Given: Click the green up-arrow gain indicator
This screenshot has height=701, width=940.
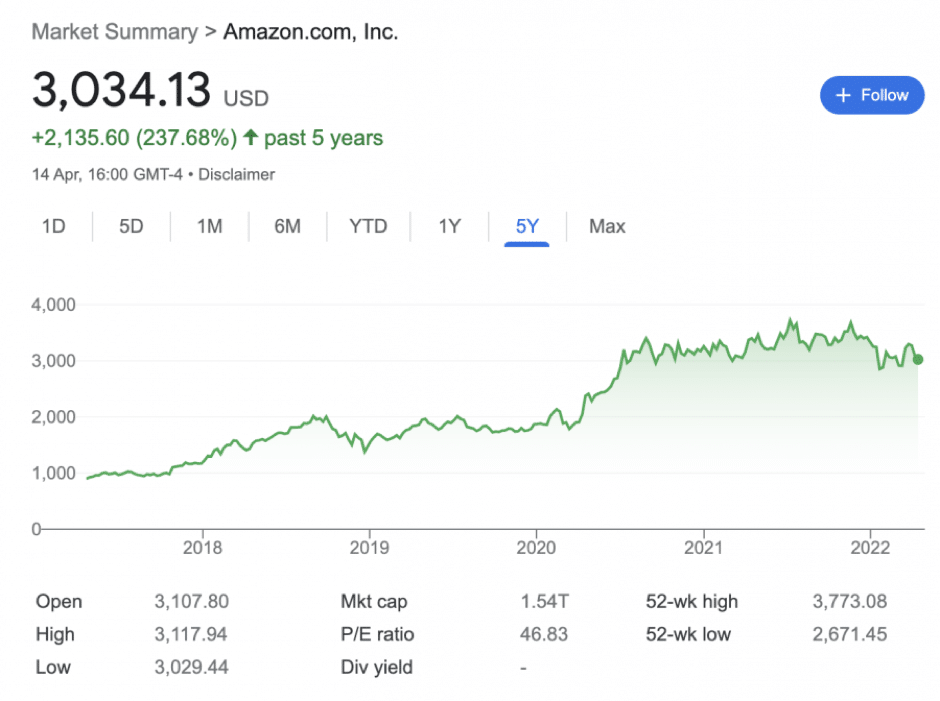Looking at the screenshot, I should click(x=250, y=138).
